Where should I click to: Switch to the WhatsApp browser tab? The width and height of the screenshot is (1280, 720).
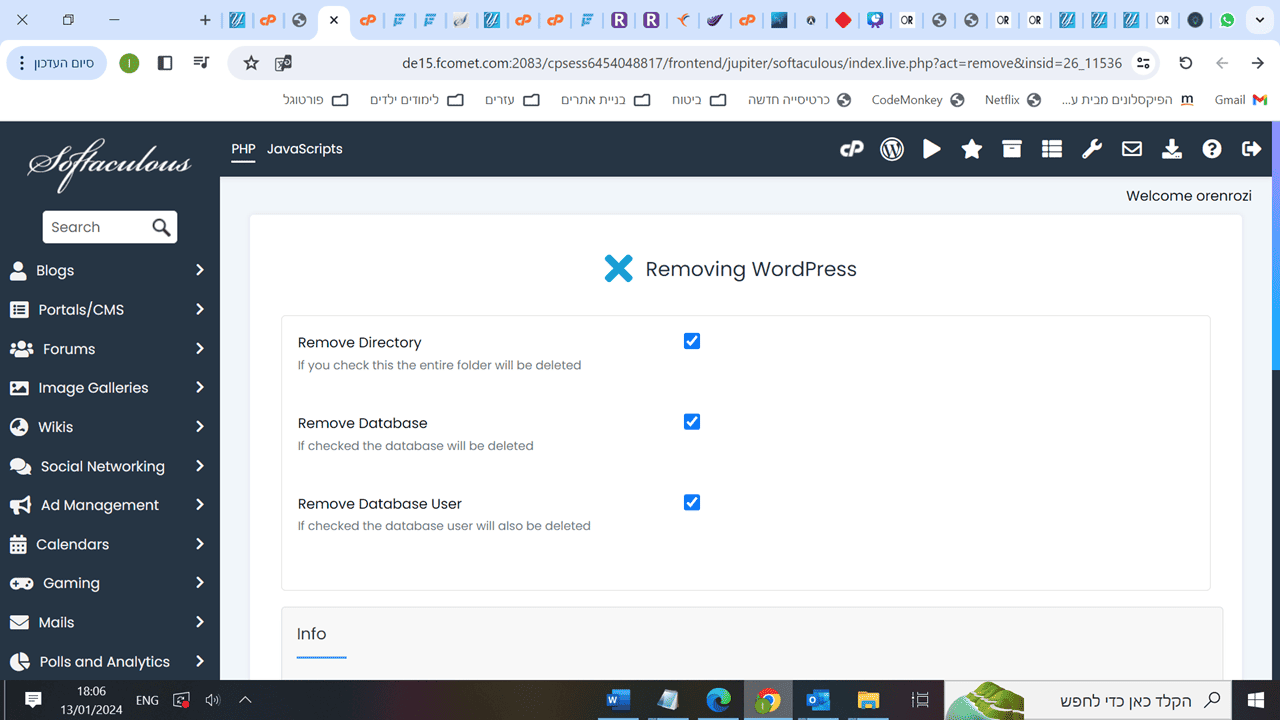point(1227,20)
